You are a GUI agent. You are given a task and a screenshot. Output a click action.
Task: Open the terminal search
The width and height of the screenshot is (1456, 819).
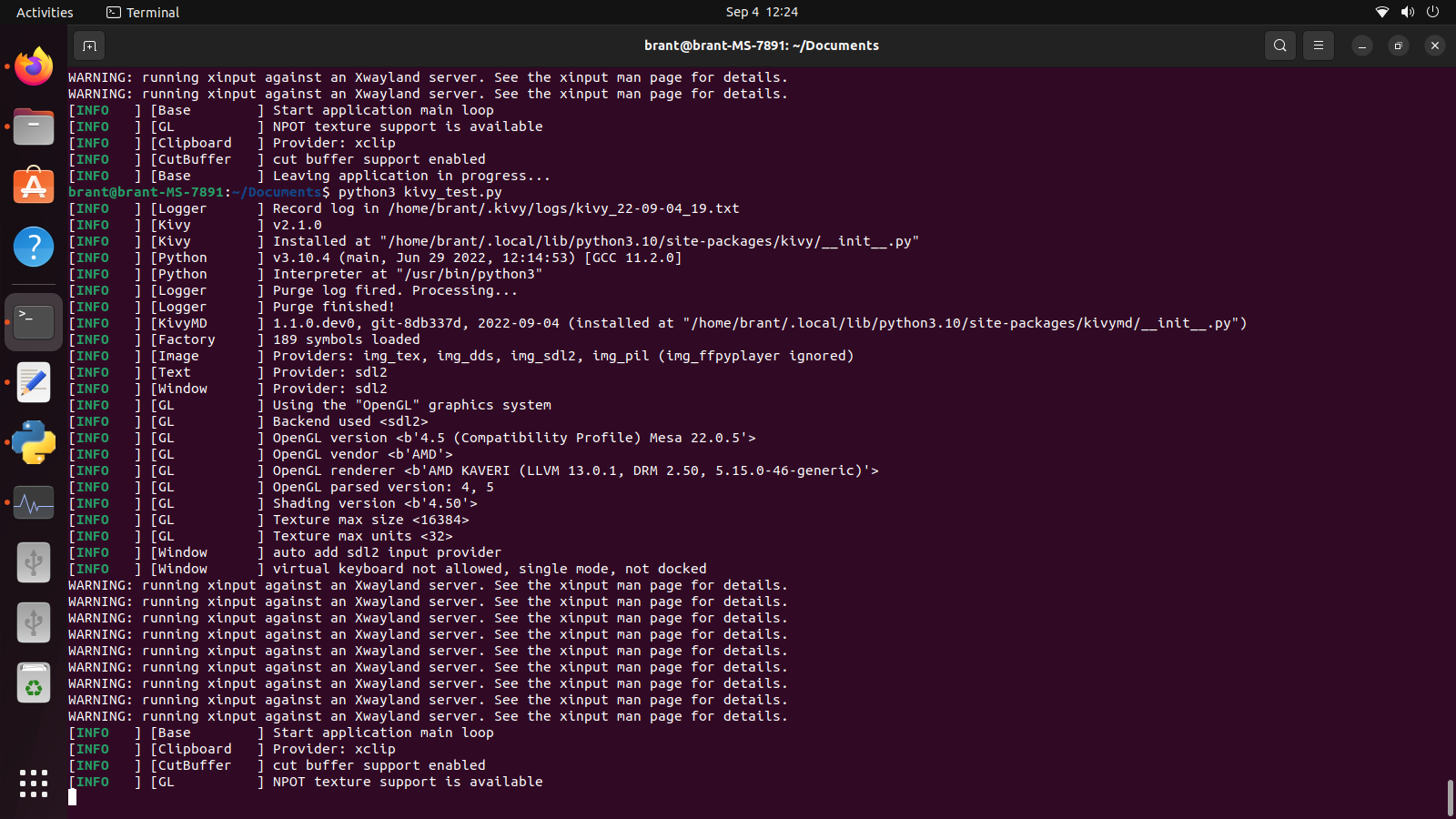1279,45
